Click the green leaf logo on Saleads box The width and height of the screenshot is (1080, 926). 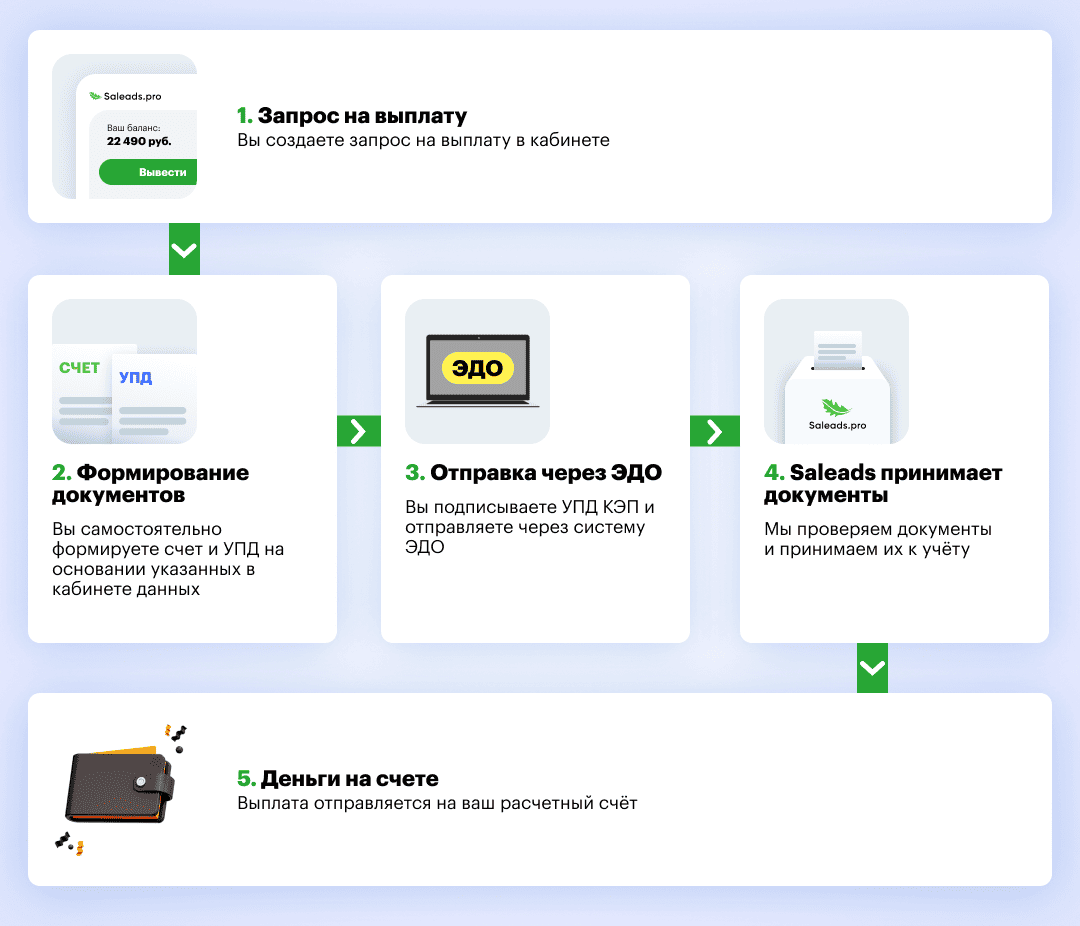tap(836, 407)
